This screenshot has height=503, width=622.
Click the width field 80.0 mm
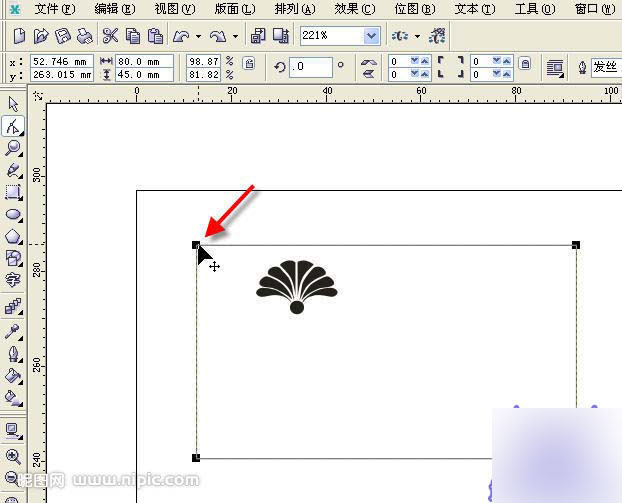(144, 61)
